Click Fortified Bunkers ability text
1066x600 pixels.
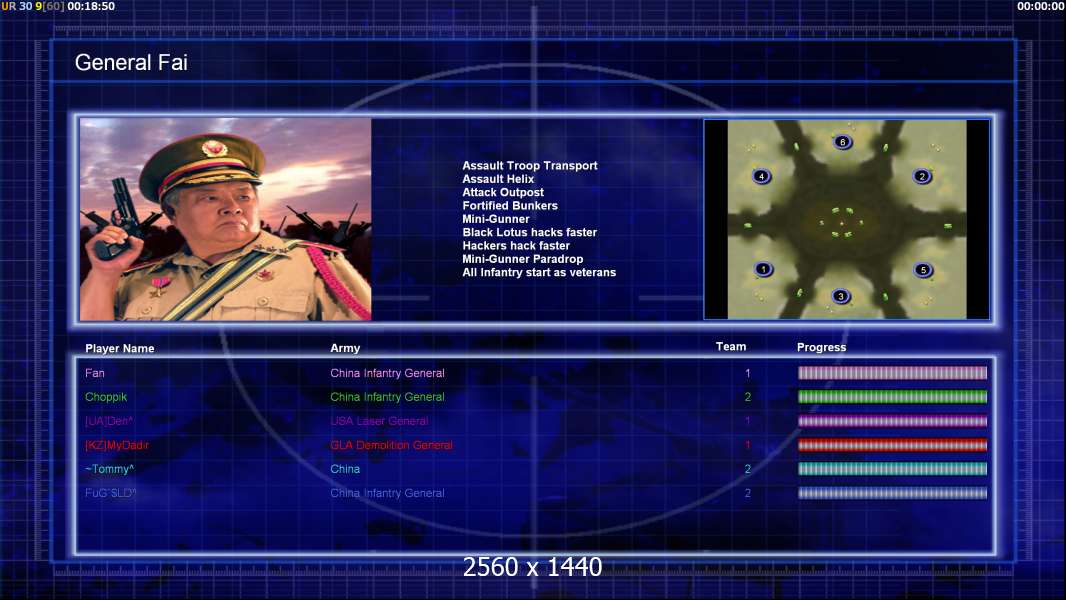click(510, 206)
